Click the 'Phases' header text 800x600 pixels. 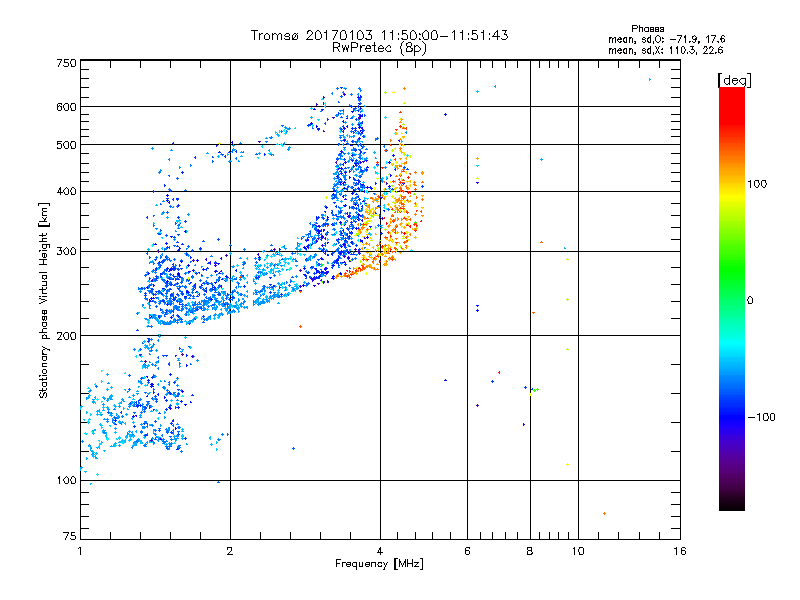point(647,29)
